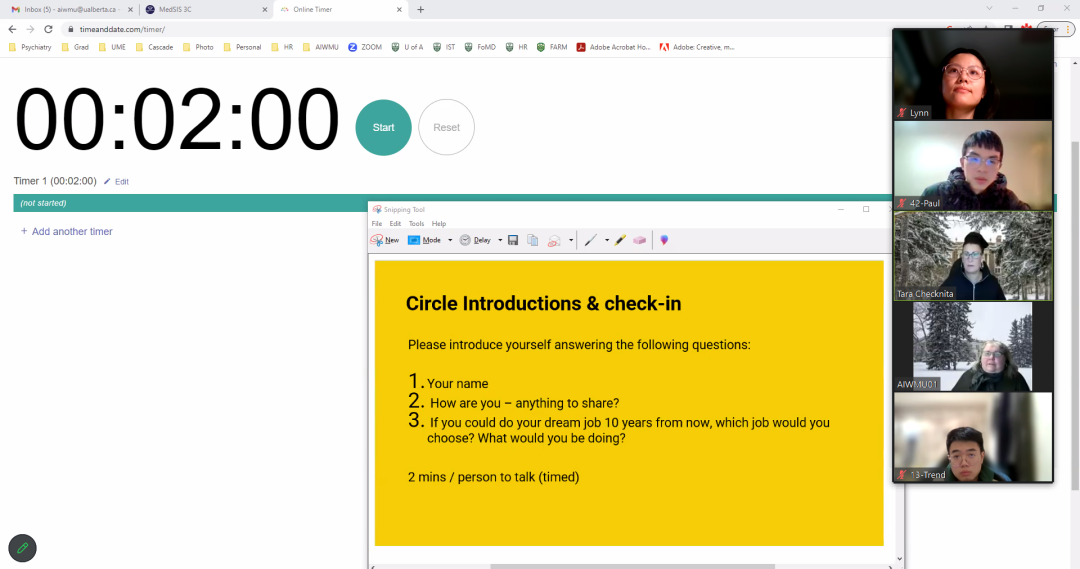Reload the page with the refresh icon
This screenshot has width=1080, height=569.
[48, 29]
